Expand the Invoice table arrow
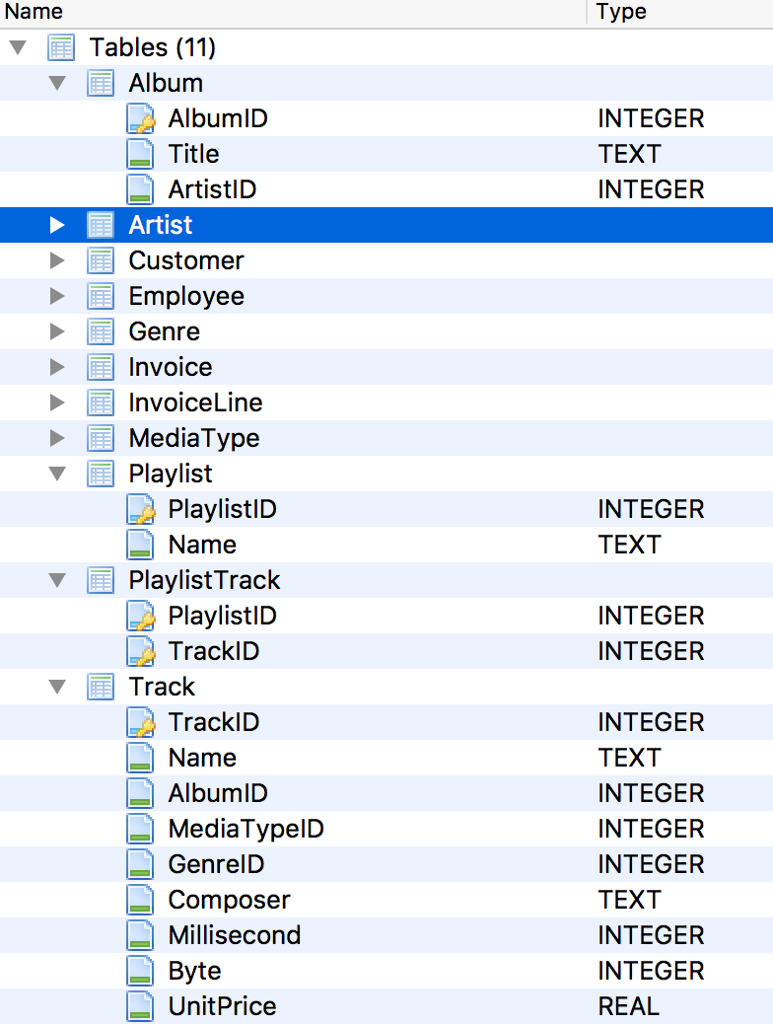This screenshot has width=773, height=1024. point(57,367)
